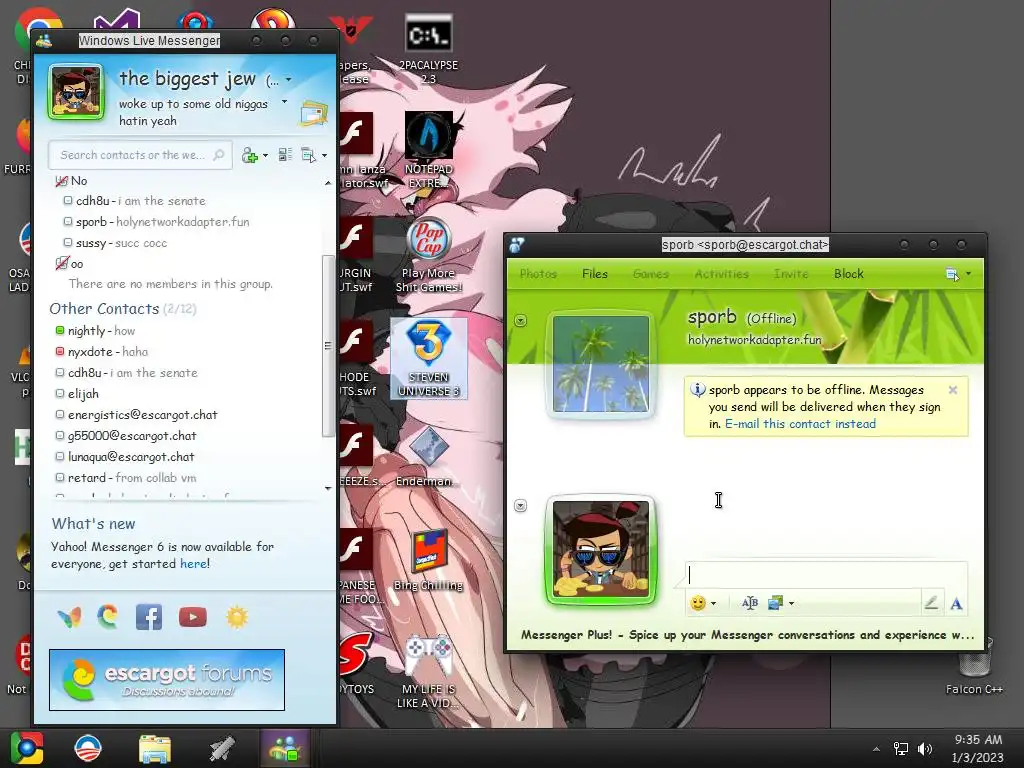Open the display name dropdown arrow
The height and width of the screenshot is (768, 1024).
point(289,80)
